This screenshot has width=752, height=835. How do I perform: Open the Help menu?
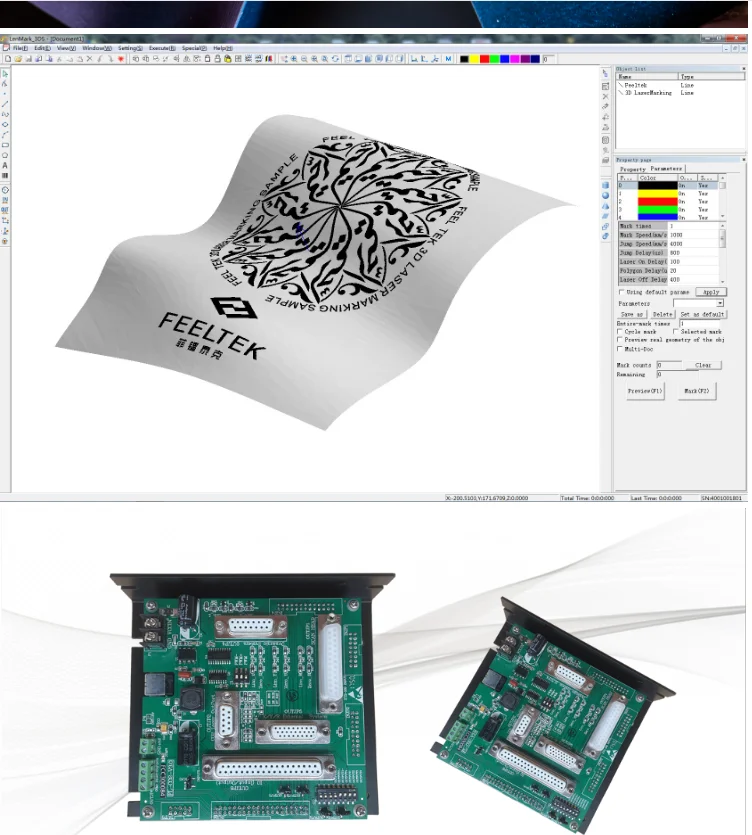click(x=223, y=48)
